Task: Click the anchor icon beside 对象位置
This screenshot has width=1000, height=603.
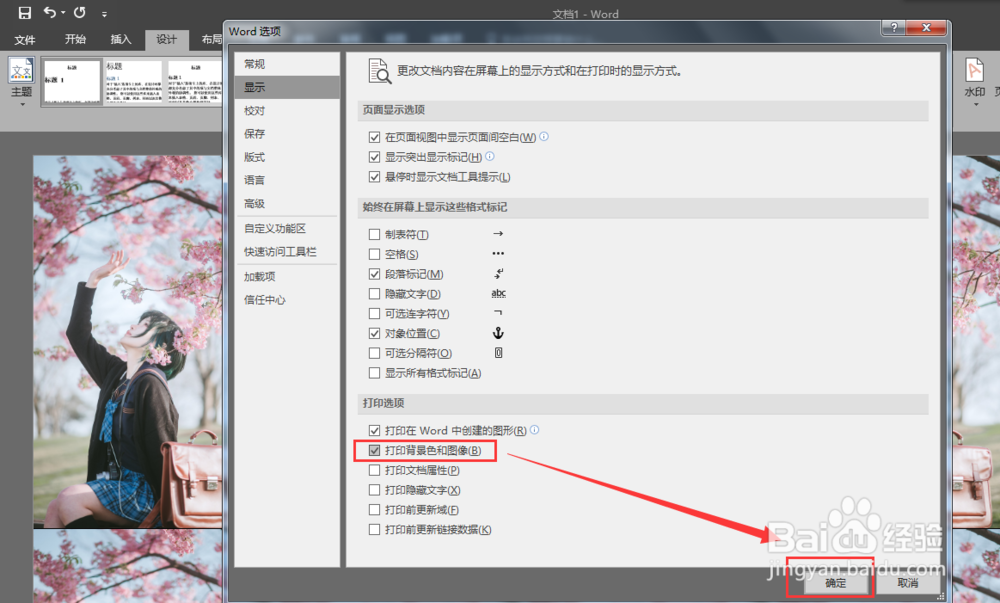Action: coord(498,333)
